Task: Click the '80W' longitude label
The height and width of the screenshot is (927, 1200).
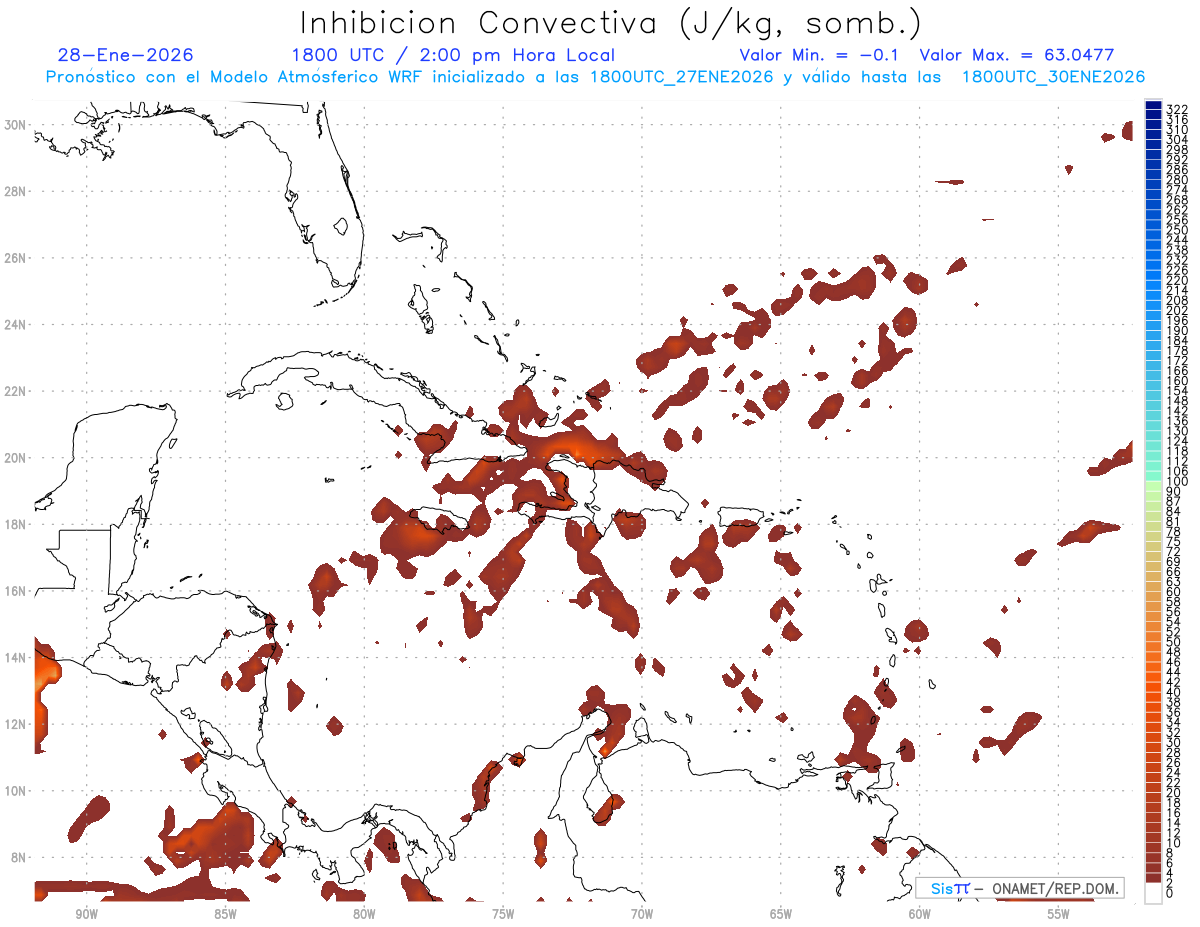Action: (364, 915)
